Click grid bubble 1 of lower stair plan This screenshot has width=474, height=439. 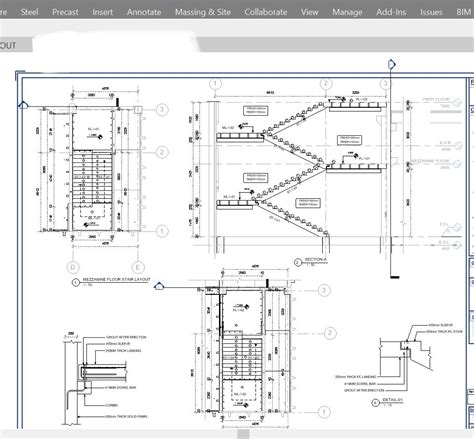[x=324, y=412]
